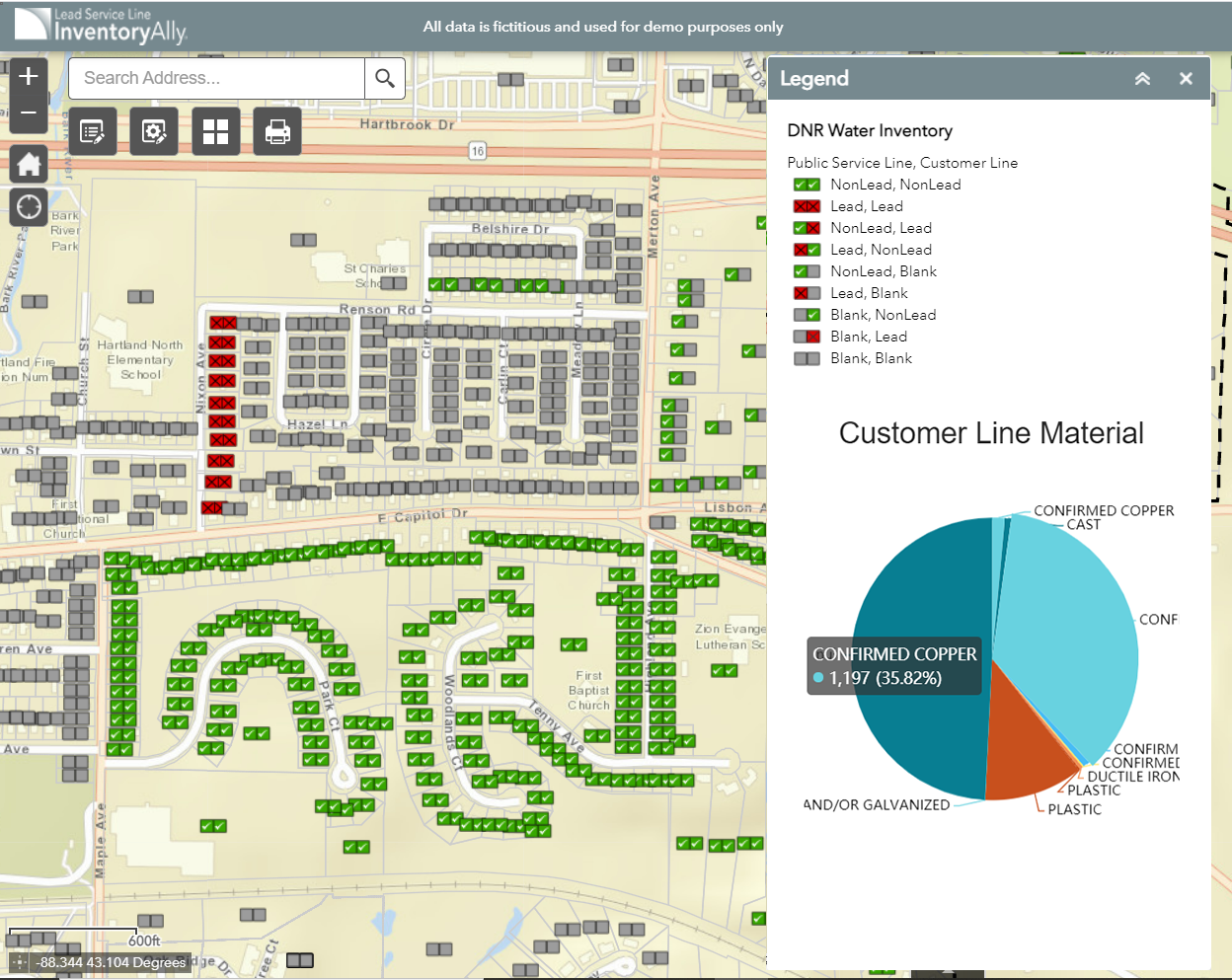Click the "AND/OR GALVANIZED" pie label
The height and width of the screenshot is (980, 1232).
(877, 805)
